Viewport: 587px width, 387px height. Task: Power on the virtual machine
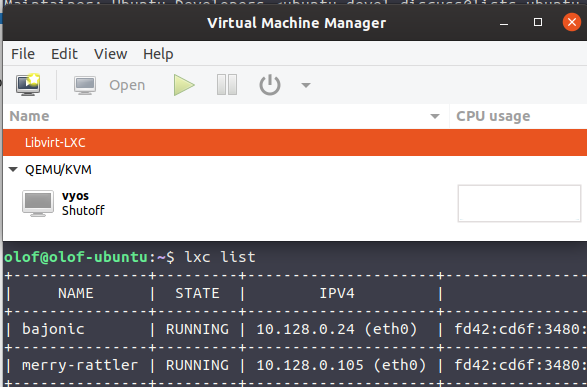click(x=184, y=85)
